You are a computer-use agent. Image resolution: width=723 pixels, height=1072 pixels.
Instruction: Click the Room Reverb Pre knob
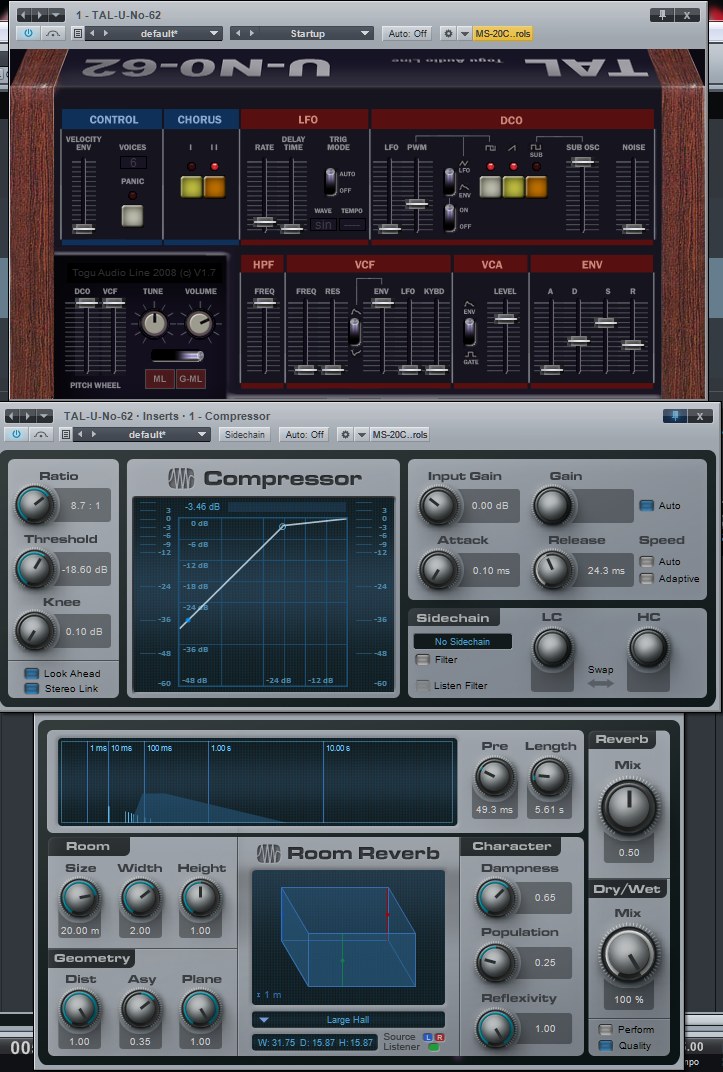click(493, 778)
